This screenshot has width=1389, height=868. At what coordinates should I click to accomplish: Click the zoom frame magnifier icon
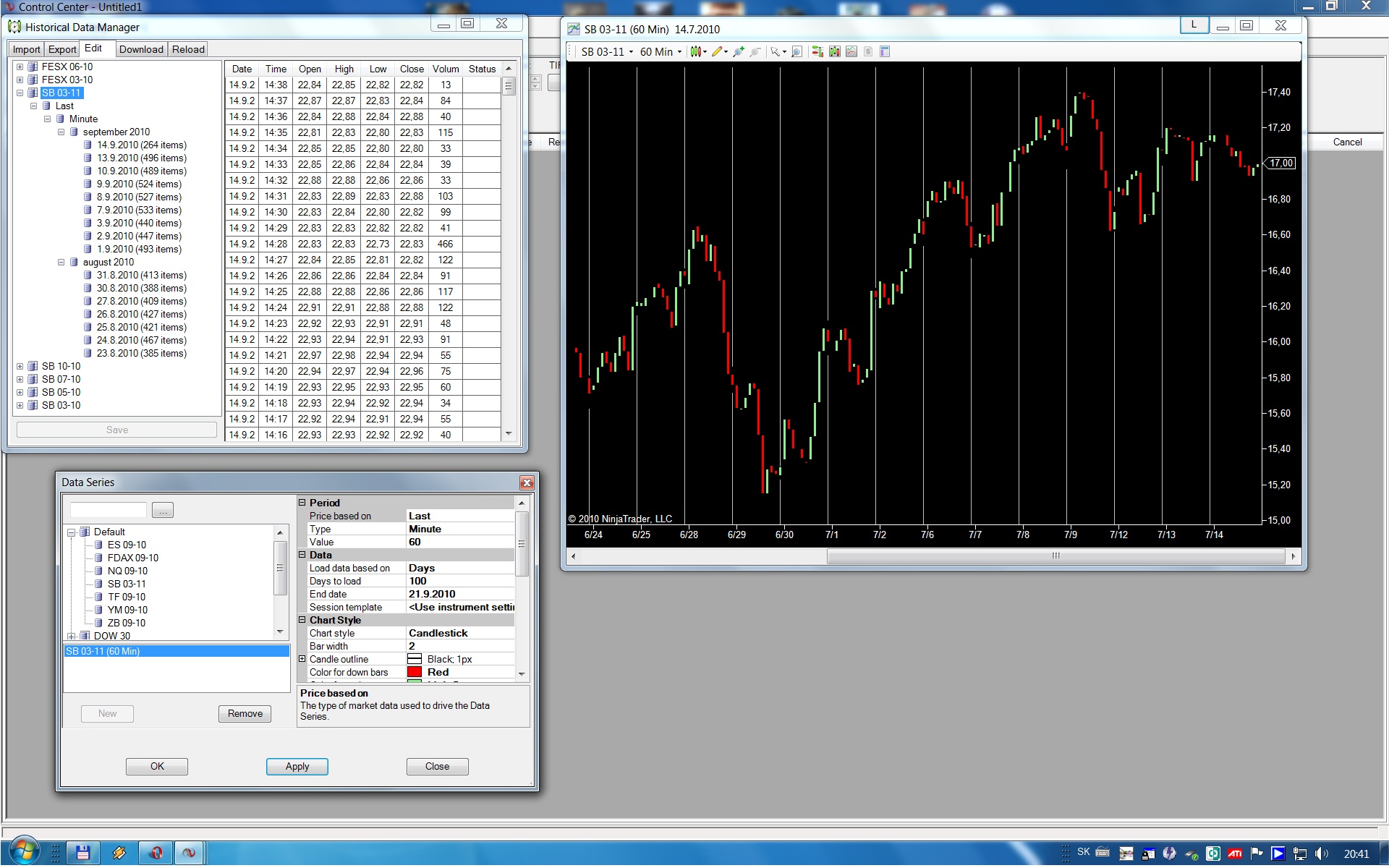(797, 52)
